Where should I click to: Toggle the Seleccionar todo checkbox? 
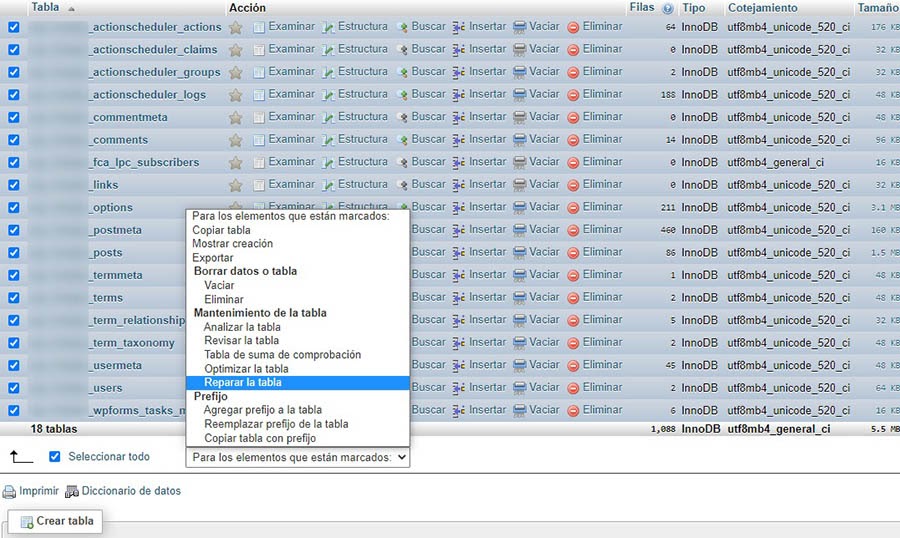(x=55, y=457)
